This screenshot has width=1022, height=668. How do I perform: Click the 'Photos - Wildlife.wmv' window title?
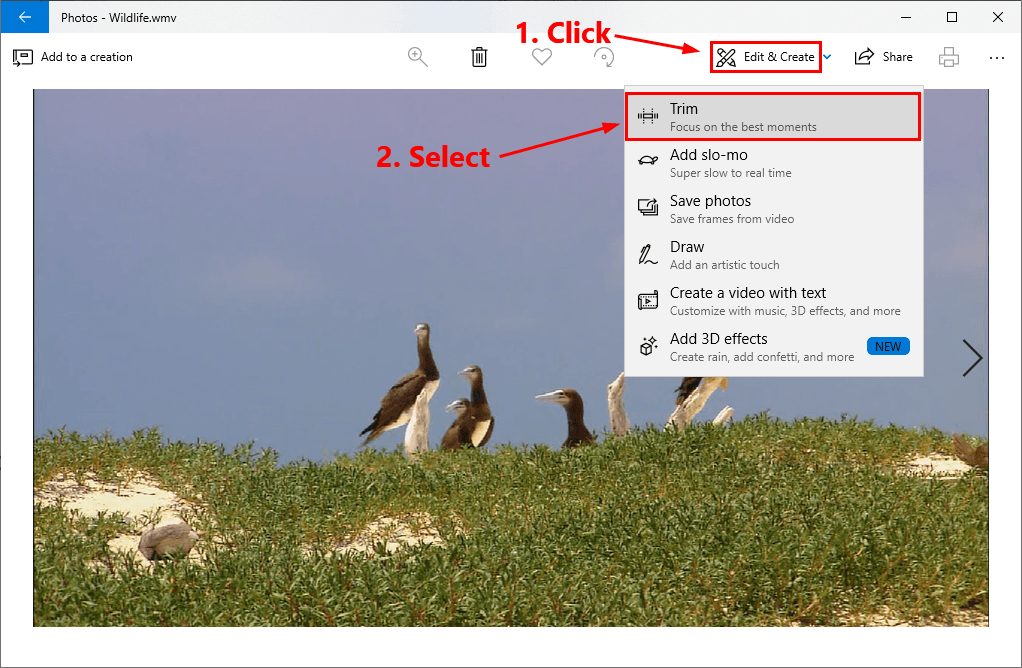click(119, 18)
